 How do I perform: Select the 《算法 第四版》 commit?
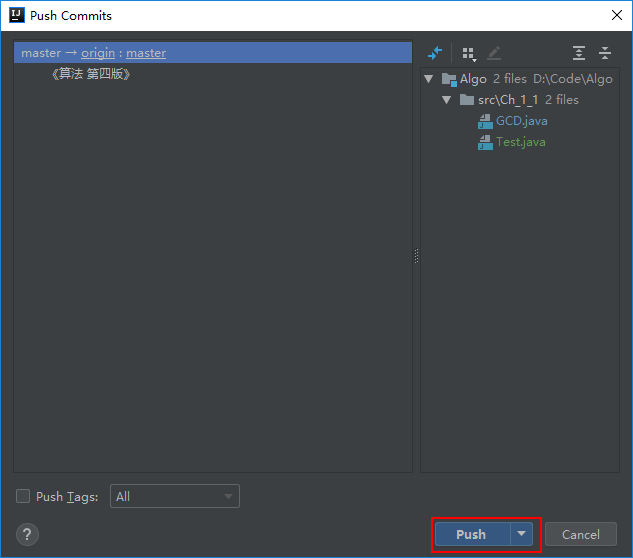pos(90,74)
